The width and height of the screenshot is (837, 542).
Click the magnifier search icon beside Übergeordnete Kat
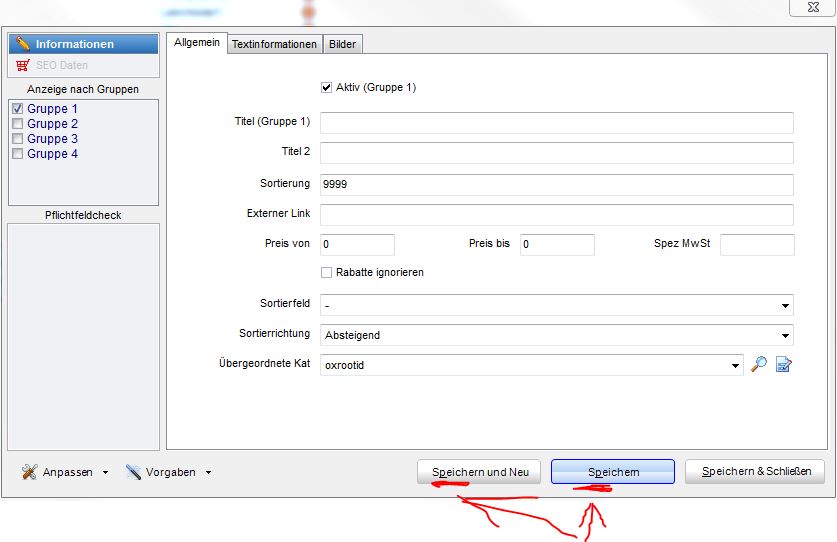[x=759, y=365]
